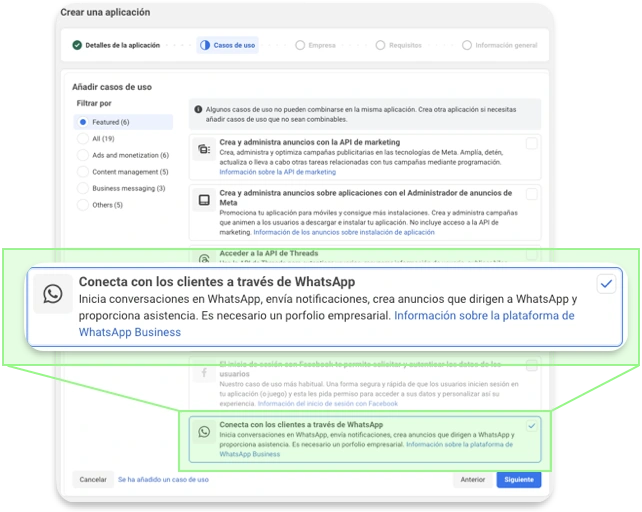Click the 'Añadir casos de uso' heading
The height and width of the screenshot is (512, 642).
coord(112,87)
